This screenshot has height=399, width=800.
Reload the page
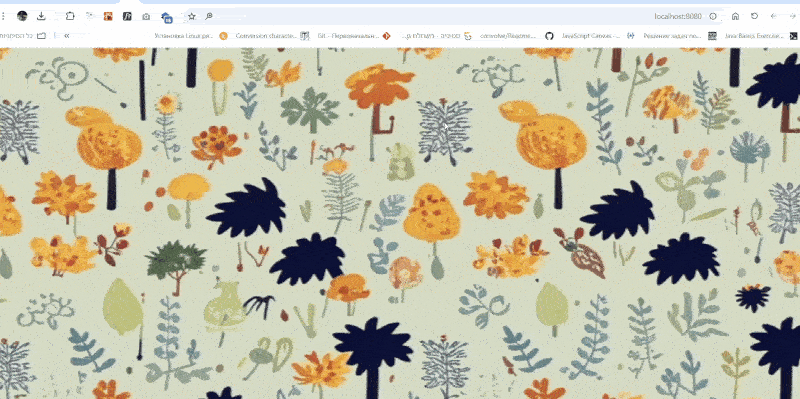pos(754,16)
